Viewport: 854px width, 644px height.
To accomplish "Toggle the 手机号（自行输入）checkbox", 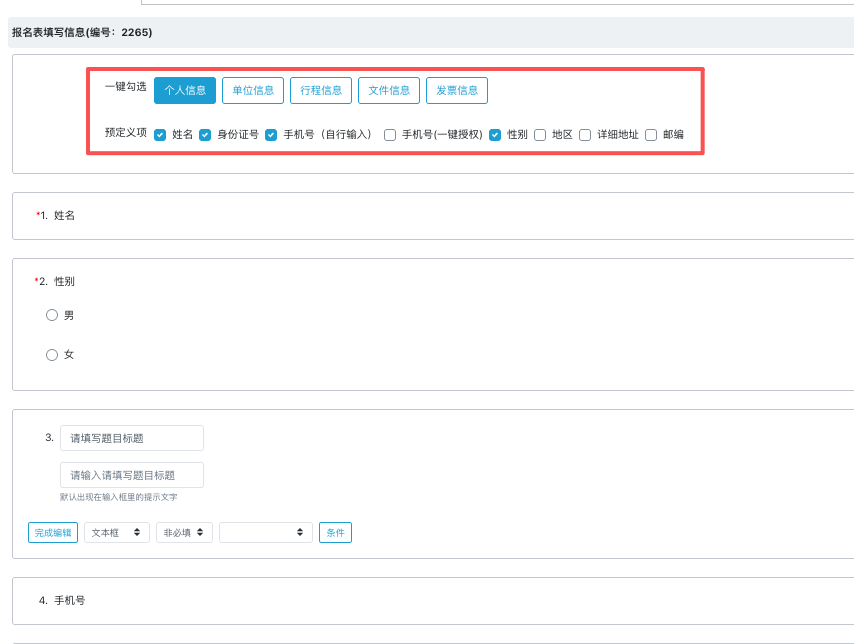I will click(271, 135).
